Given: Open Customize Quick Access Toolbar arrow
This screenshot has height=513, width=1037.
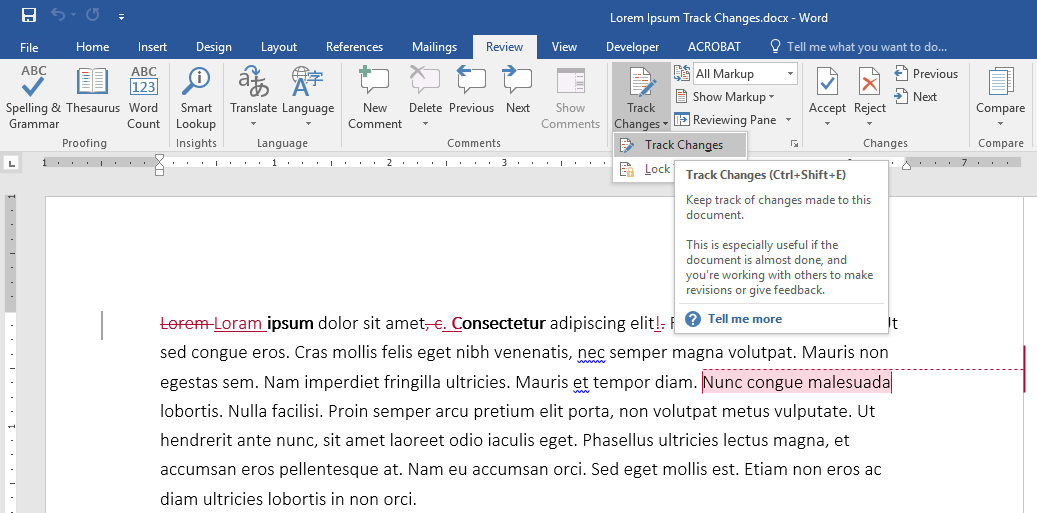Looking at the screenshot, I should tap(122, 17).
